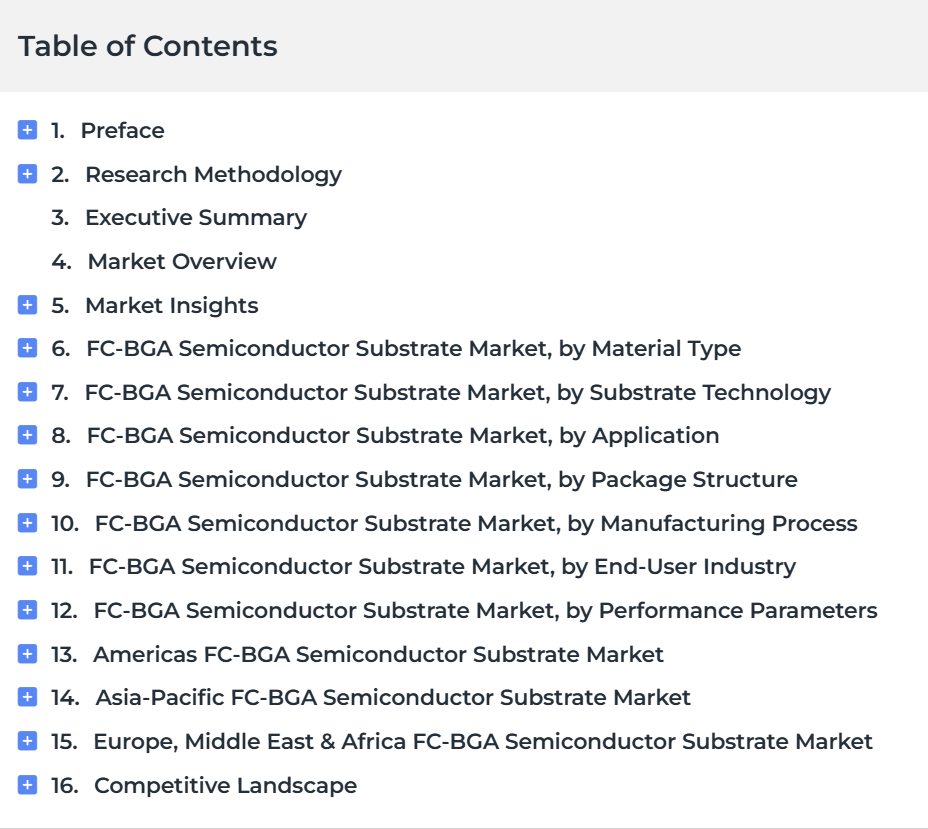Expand Manufacturing Process chapter plus icon

coord(27,523)
